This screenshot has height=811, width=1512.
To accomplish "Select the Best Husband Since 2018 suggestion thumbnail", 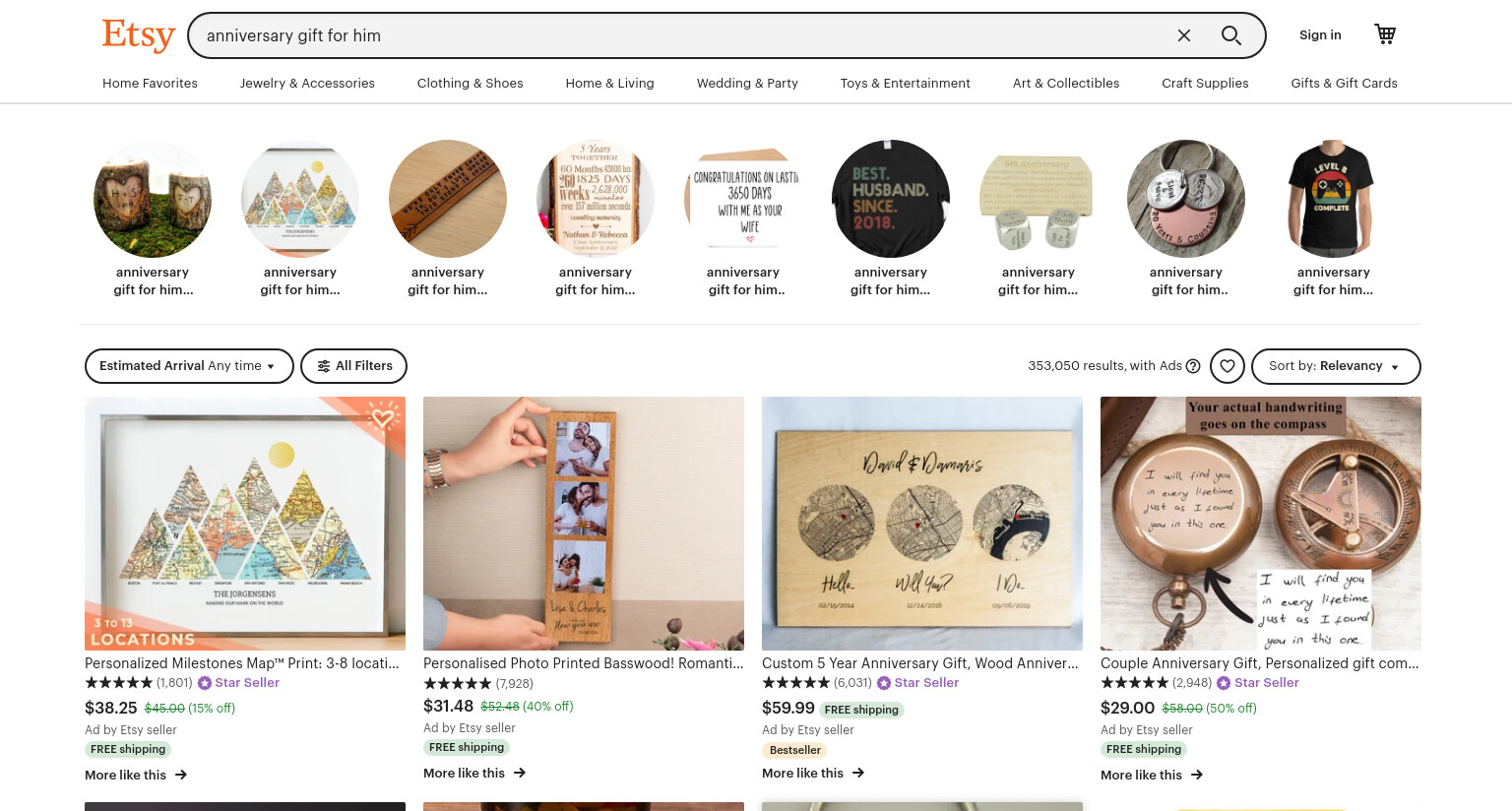I will tap(891, 199).
